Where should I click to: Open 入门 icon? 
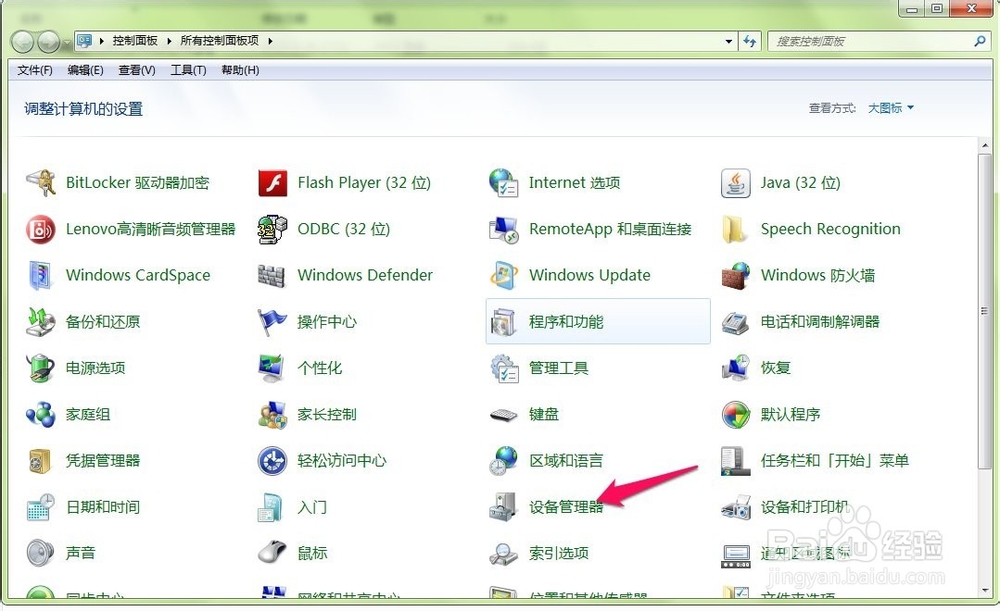pyautogui.click(x=270, y=507)
